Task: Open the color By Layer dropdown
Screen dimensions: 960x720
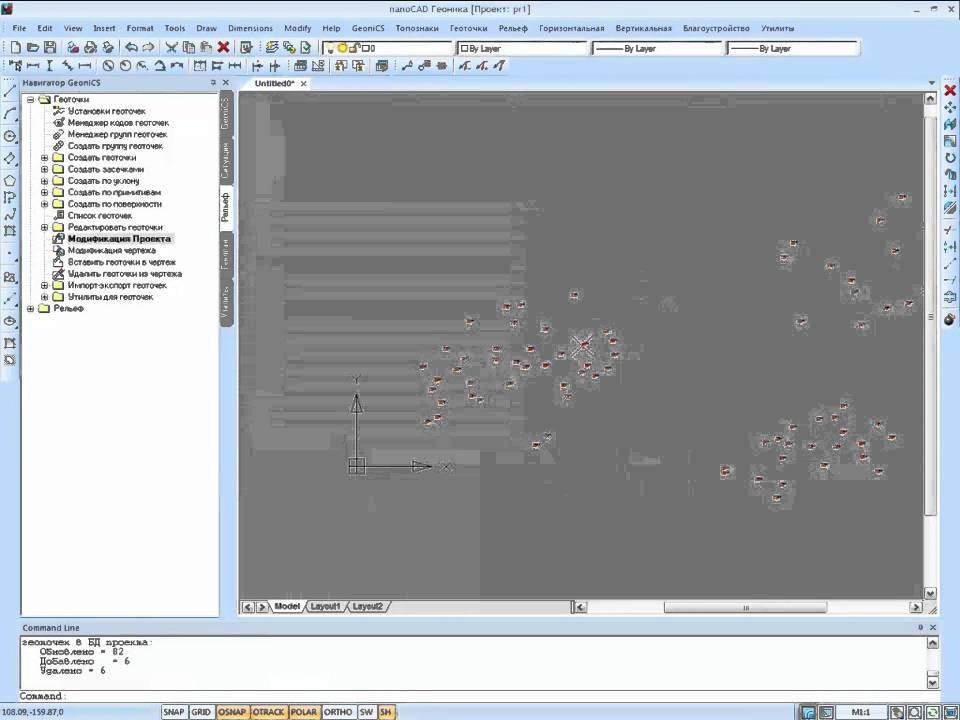Action: click(522, 48)
